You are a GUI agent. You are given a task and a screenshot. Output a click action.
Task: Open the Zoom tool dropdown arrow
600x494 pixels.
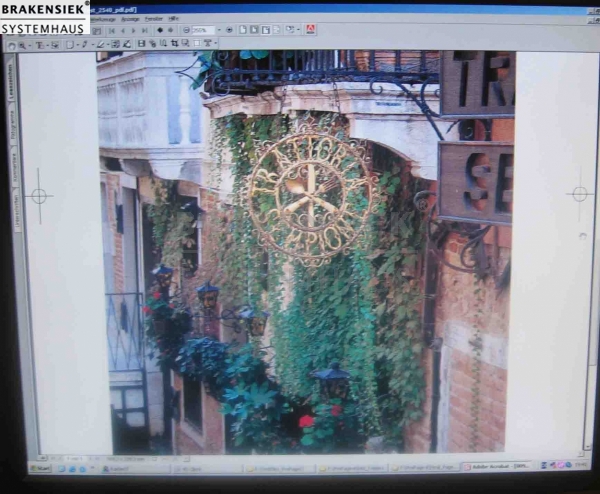tap(30, 46)
